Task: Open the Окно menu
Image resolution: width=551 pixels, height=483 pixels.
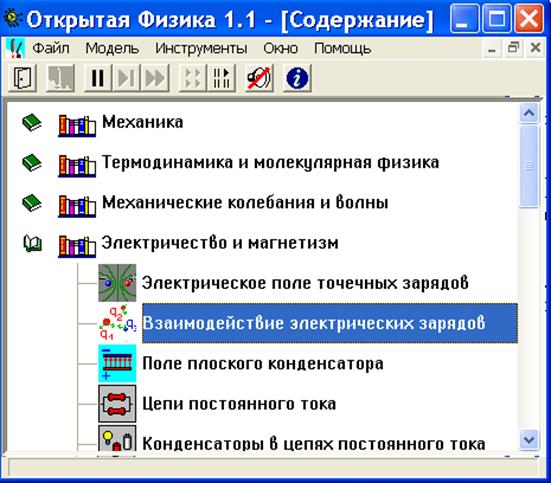Action: pyautogui.click(x=281, y=48)
